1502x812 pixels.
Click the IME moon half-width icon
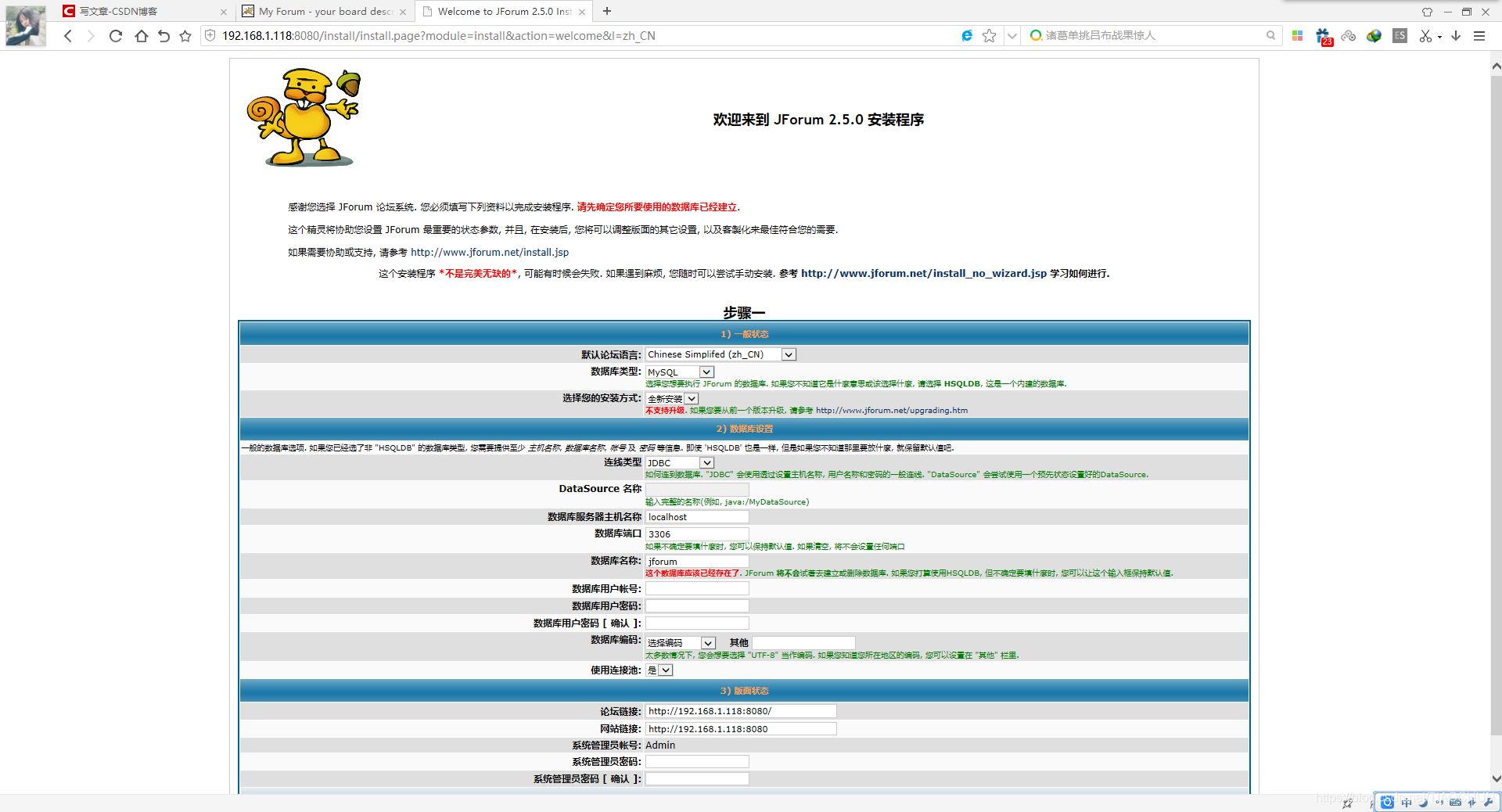1423,802
